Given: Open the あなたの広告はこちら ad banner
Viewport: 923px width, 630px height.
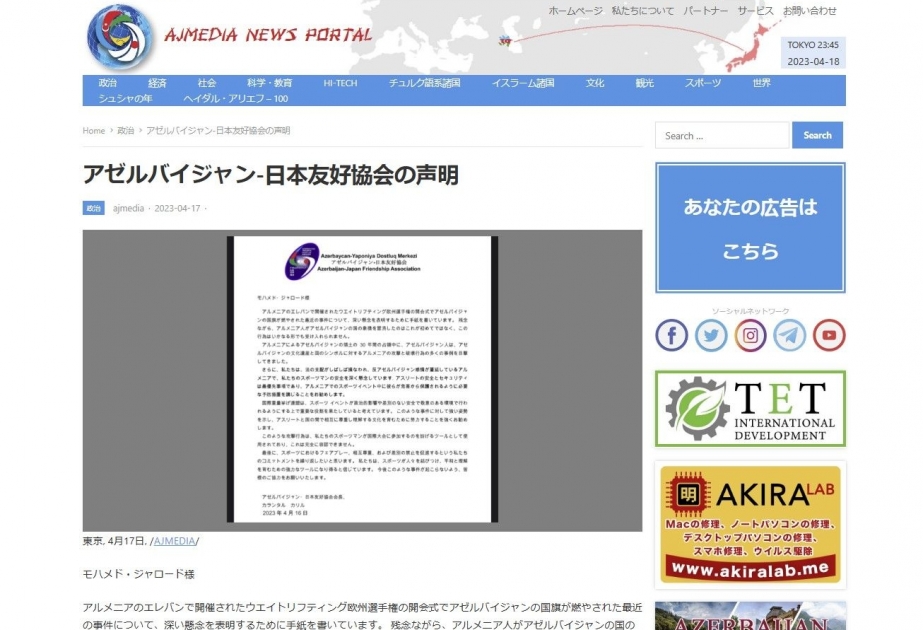Looking at the screenshot, I should [751, 228].
